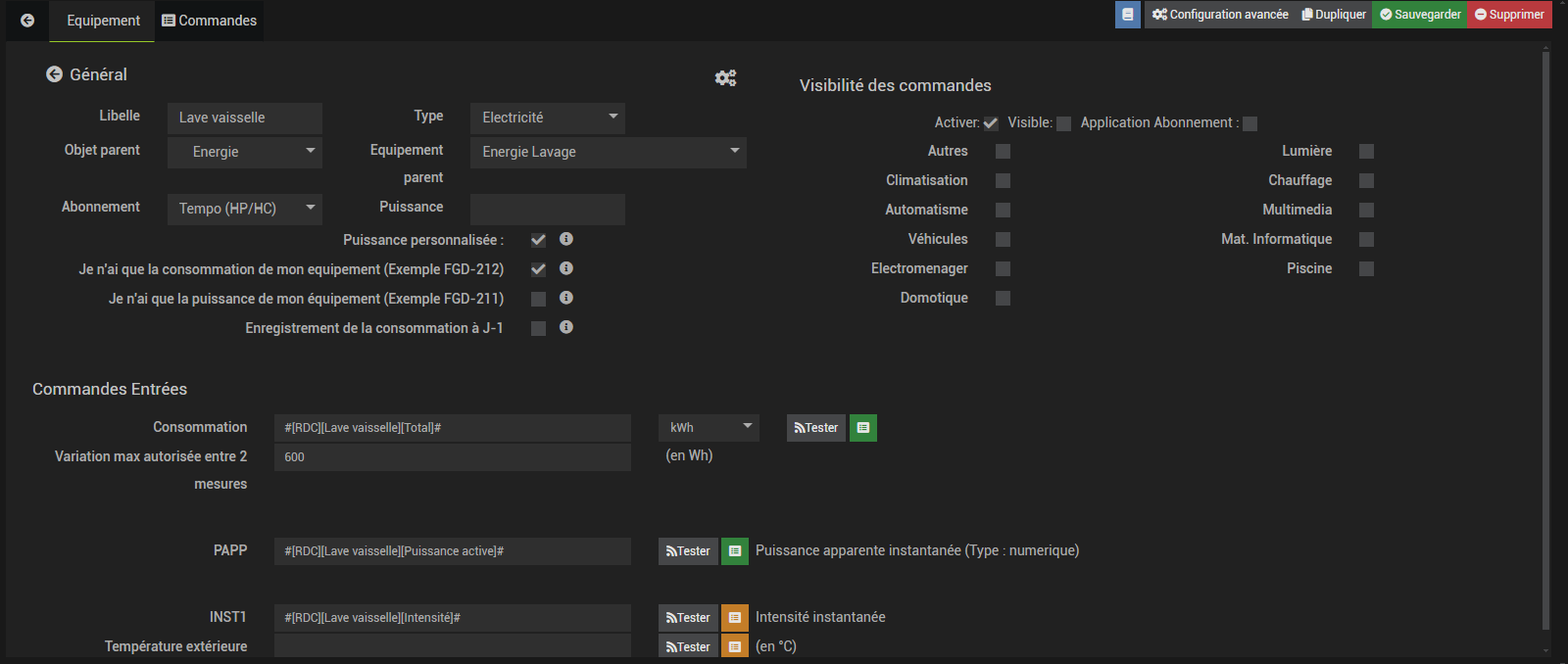Enable the Electromenager visibility checkbox
Viewport: 1568px width, 664px height.
(x=1003, y=268)
